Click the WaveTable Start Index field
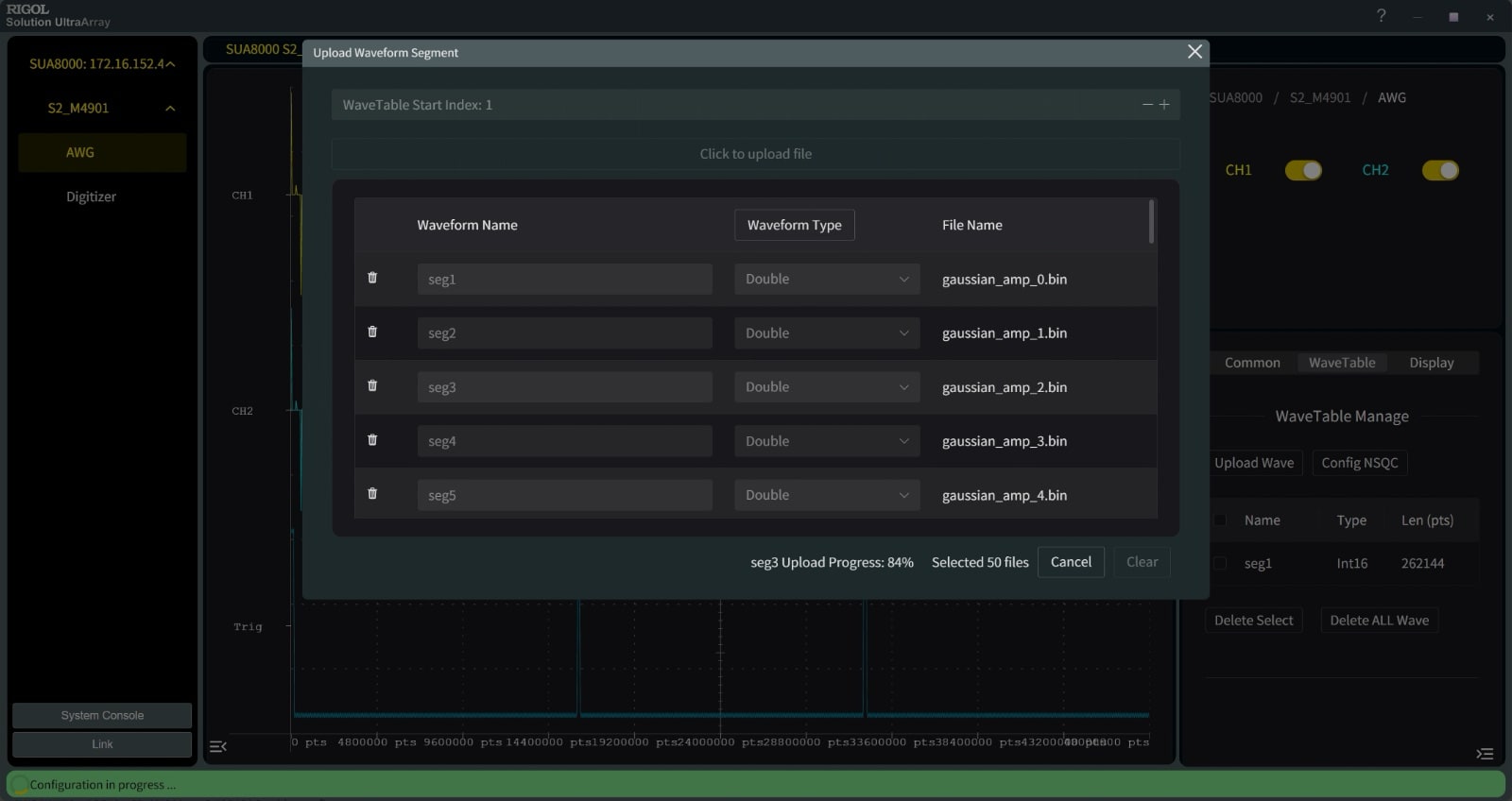1512x801 pixels. (755, 105)
